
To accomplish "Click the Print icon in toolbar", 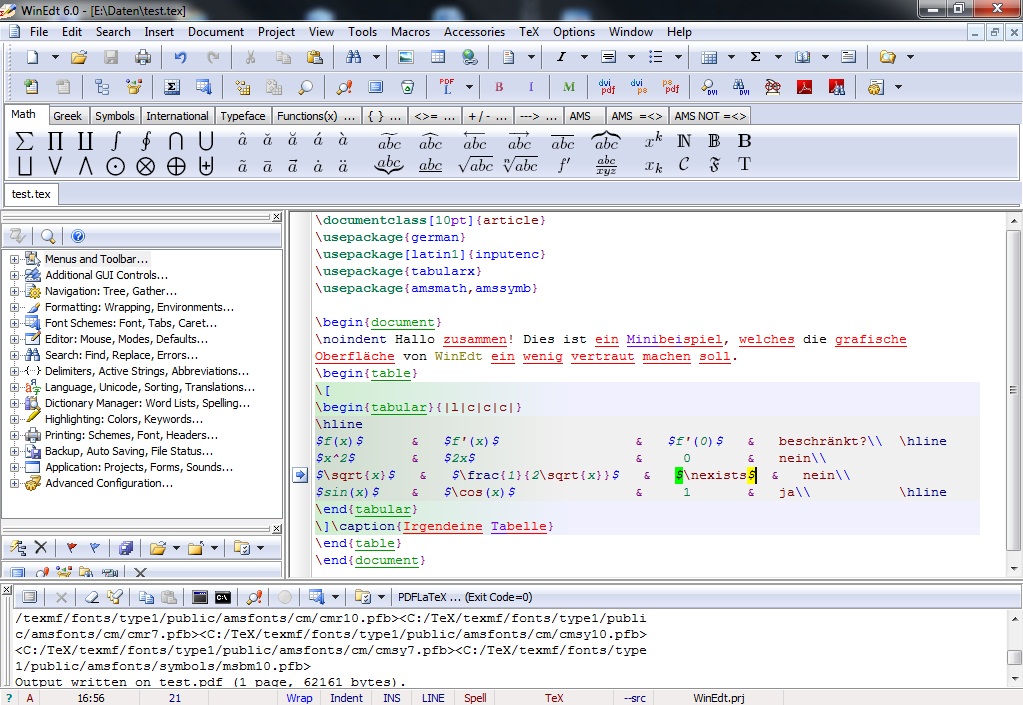I will pyautogui.click(x=143, y=58).
